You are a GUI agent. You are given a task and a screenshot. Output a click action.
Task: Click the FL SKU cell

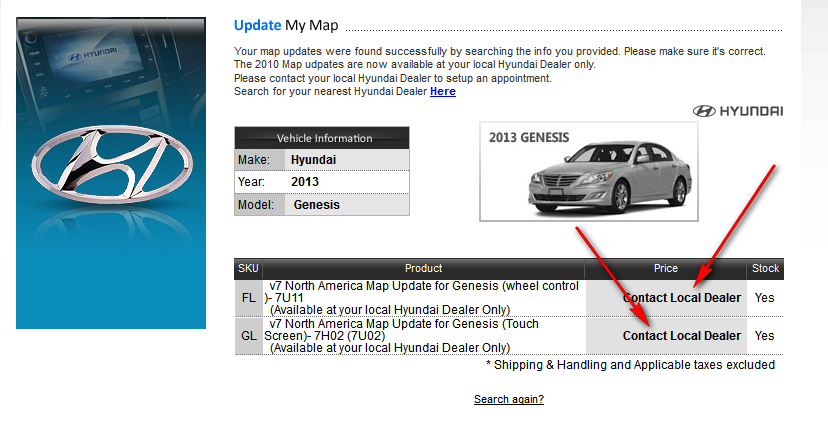point(249,298)
